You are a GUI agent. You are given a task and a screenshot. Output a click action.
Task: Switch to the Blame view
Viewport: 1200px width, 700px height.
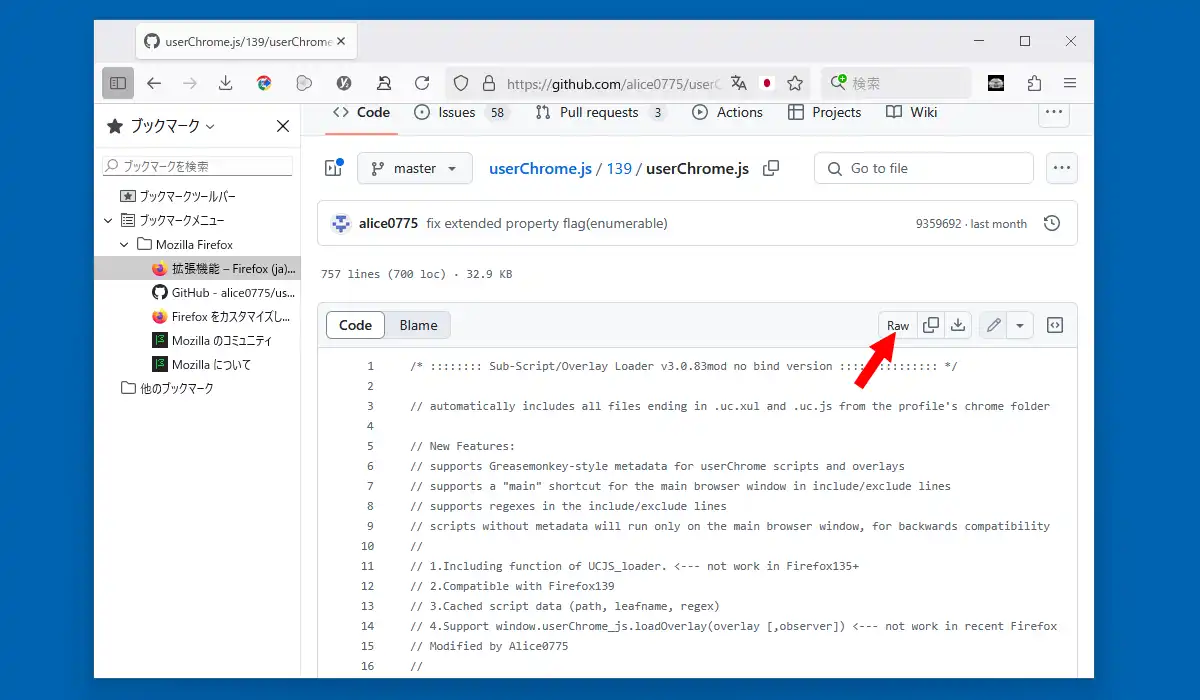click(x=418, y=325)
